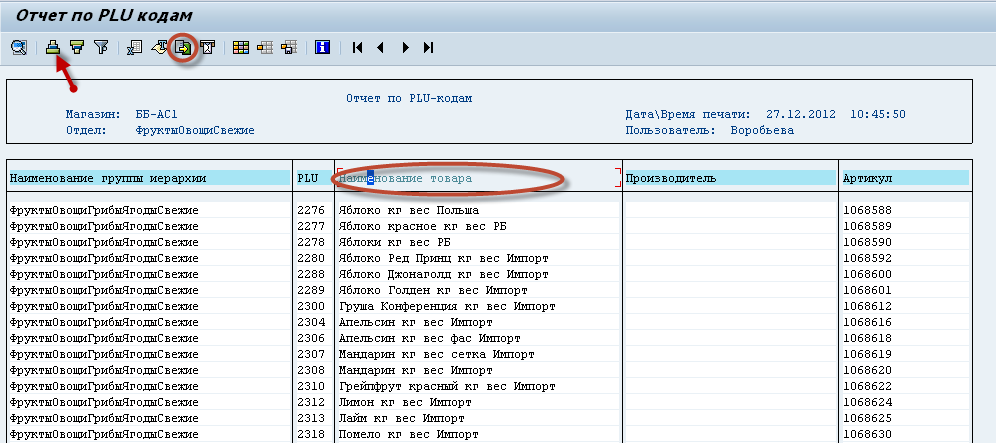This screenshot has height=443, width=996.
Task: Click 'Лимон кг вес Импорт'
Action: point(405,402)
